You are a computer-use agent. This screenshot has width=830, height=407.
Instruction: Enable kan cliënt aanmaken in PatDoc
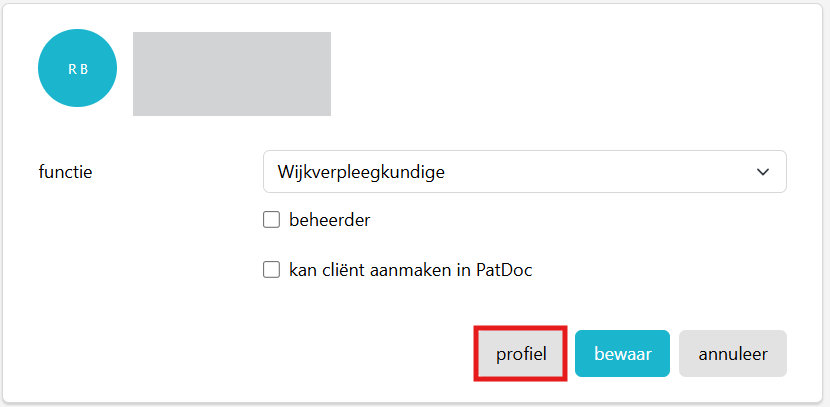(272, 270)
